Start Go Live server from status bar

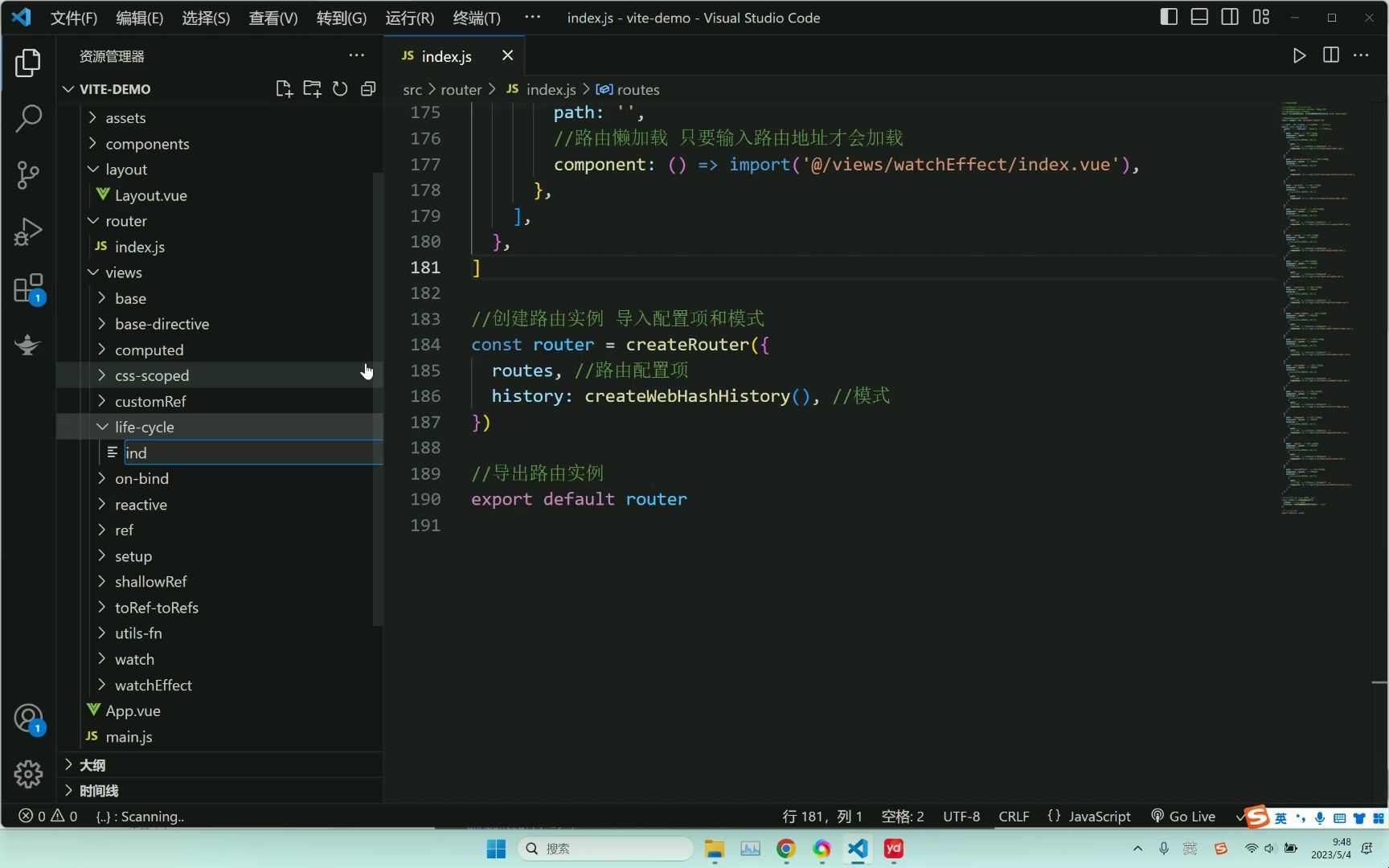click(x=1183, y=817)
